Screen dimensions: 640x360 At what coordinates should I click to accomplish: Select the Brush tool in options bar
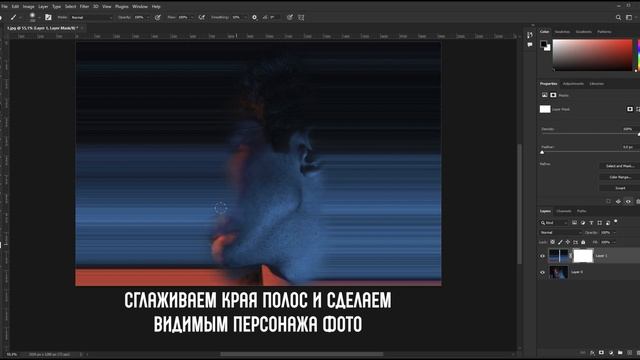[13, 18]
